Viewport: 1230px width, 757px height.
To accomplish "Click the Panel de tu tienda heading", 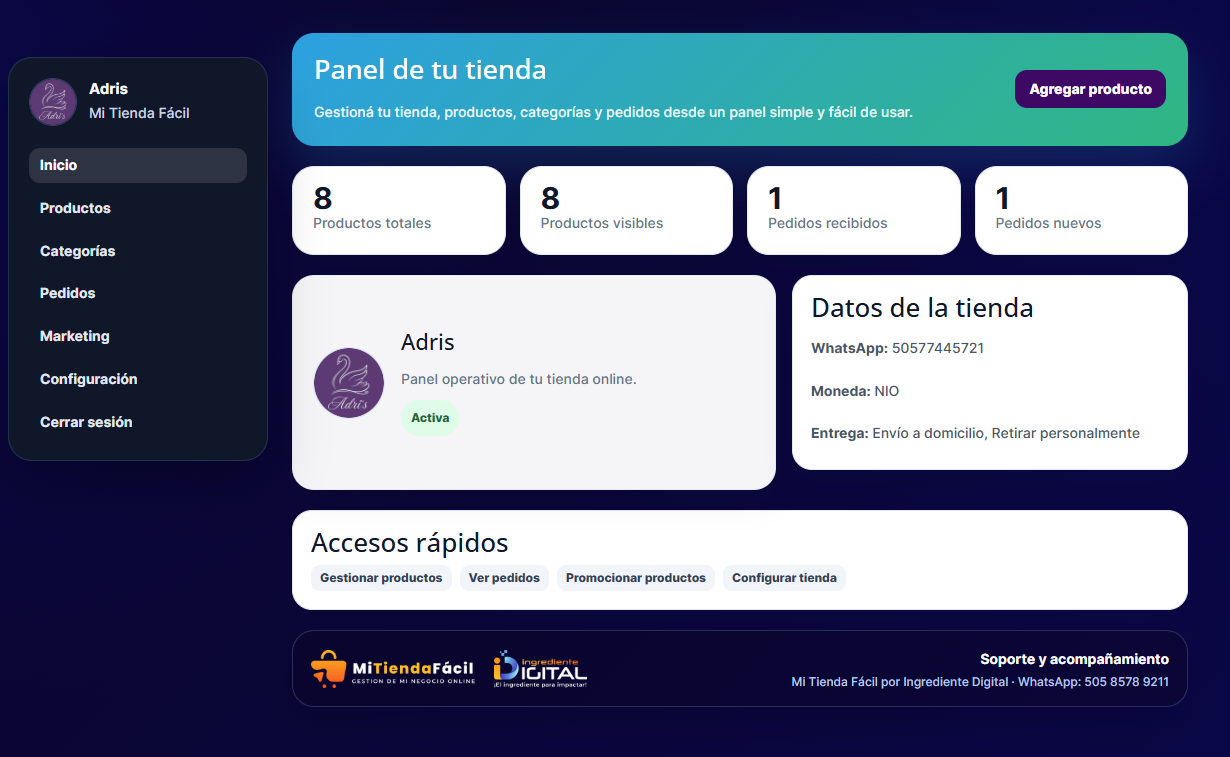I will pyautogui.click(x=430, y=69).
